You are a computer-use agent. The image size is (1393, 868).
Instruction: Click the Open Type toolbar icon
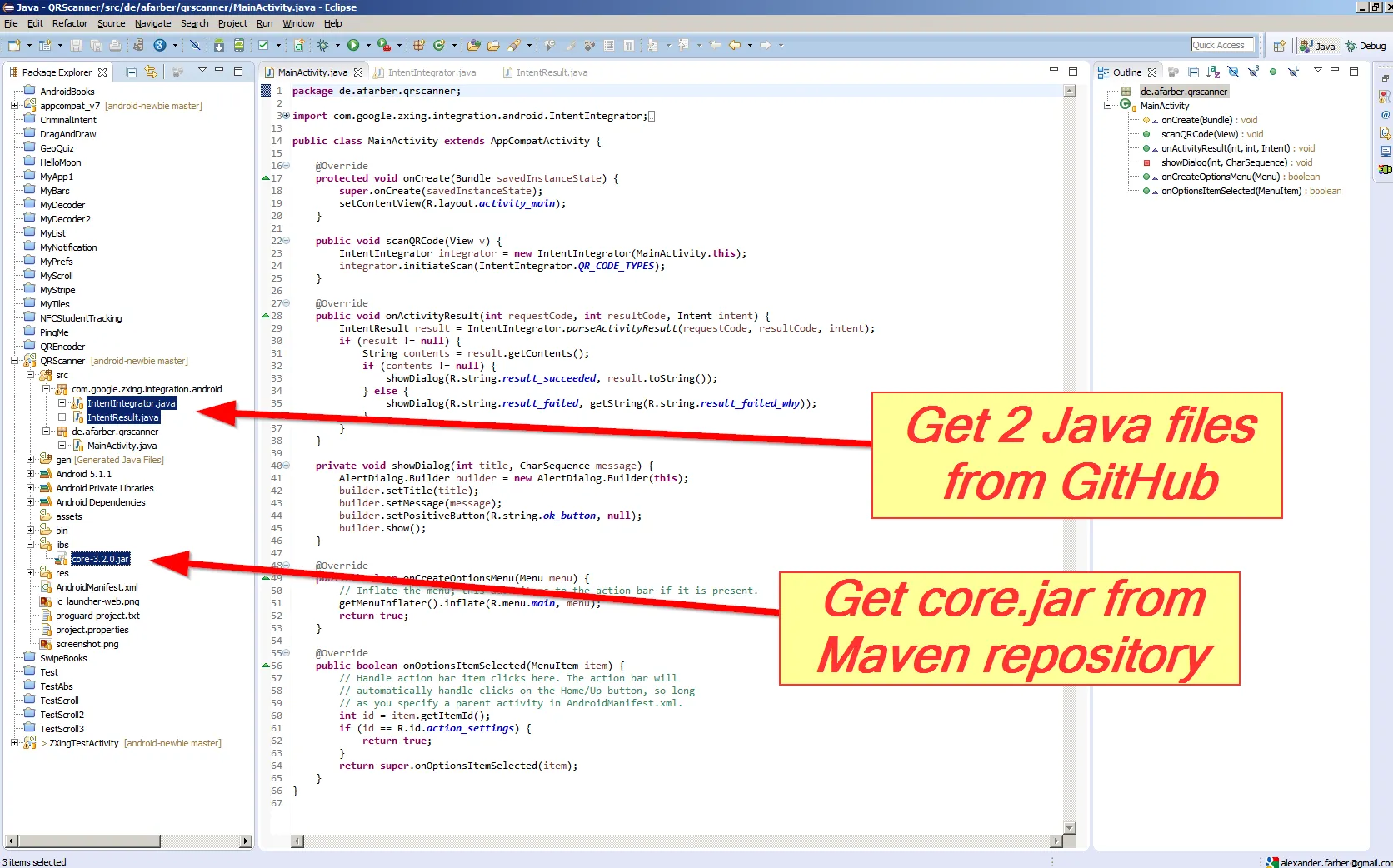tap(474, 45)
